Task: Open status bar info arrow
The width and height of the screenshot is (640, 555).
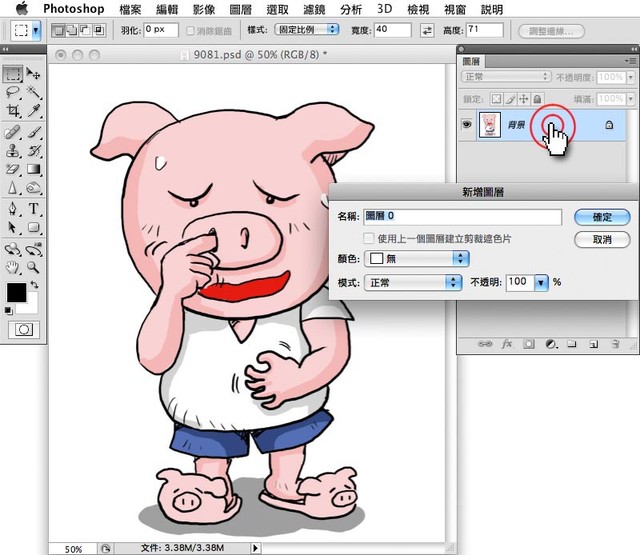Action: click(256, 548)
